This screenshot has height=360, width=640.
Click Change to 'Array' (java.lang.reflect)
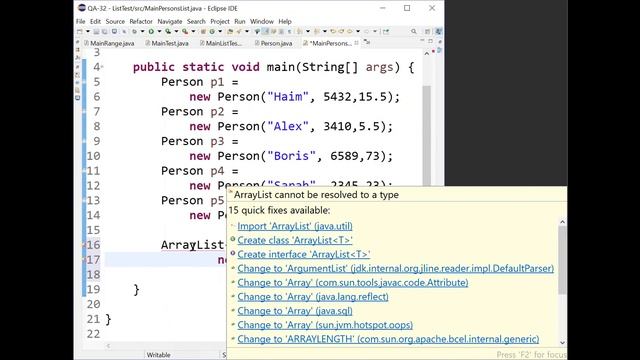pyautogui.click(x=313, y=297)
